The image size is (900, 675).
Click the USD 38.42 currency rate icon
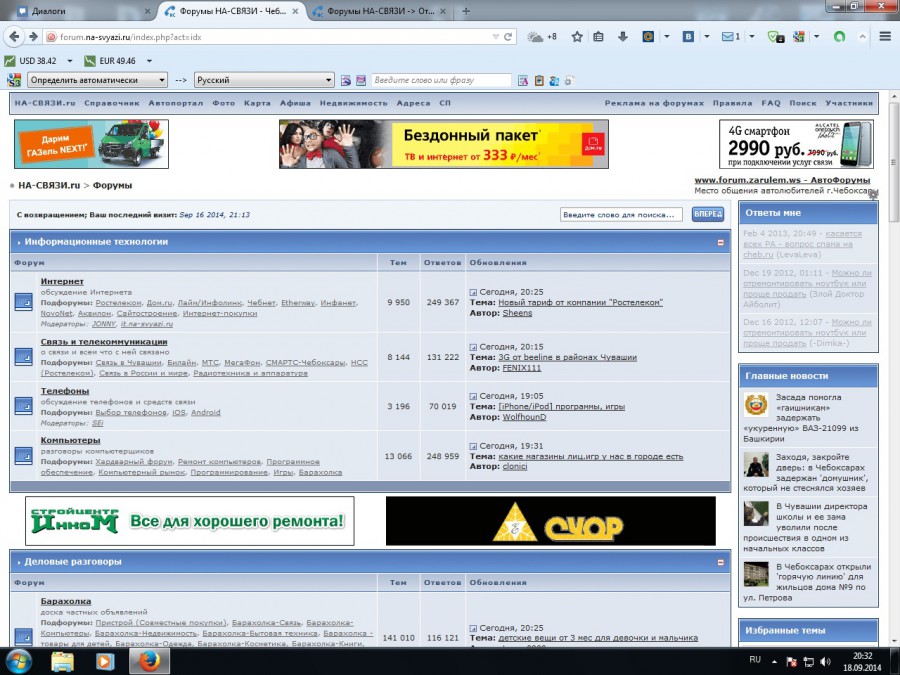click(x=10, y=61)
